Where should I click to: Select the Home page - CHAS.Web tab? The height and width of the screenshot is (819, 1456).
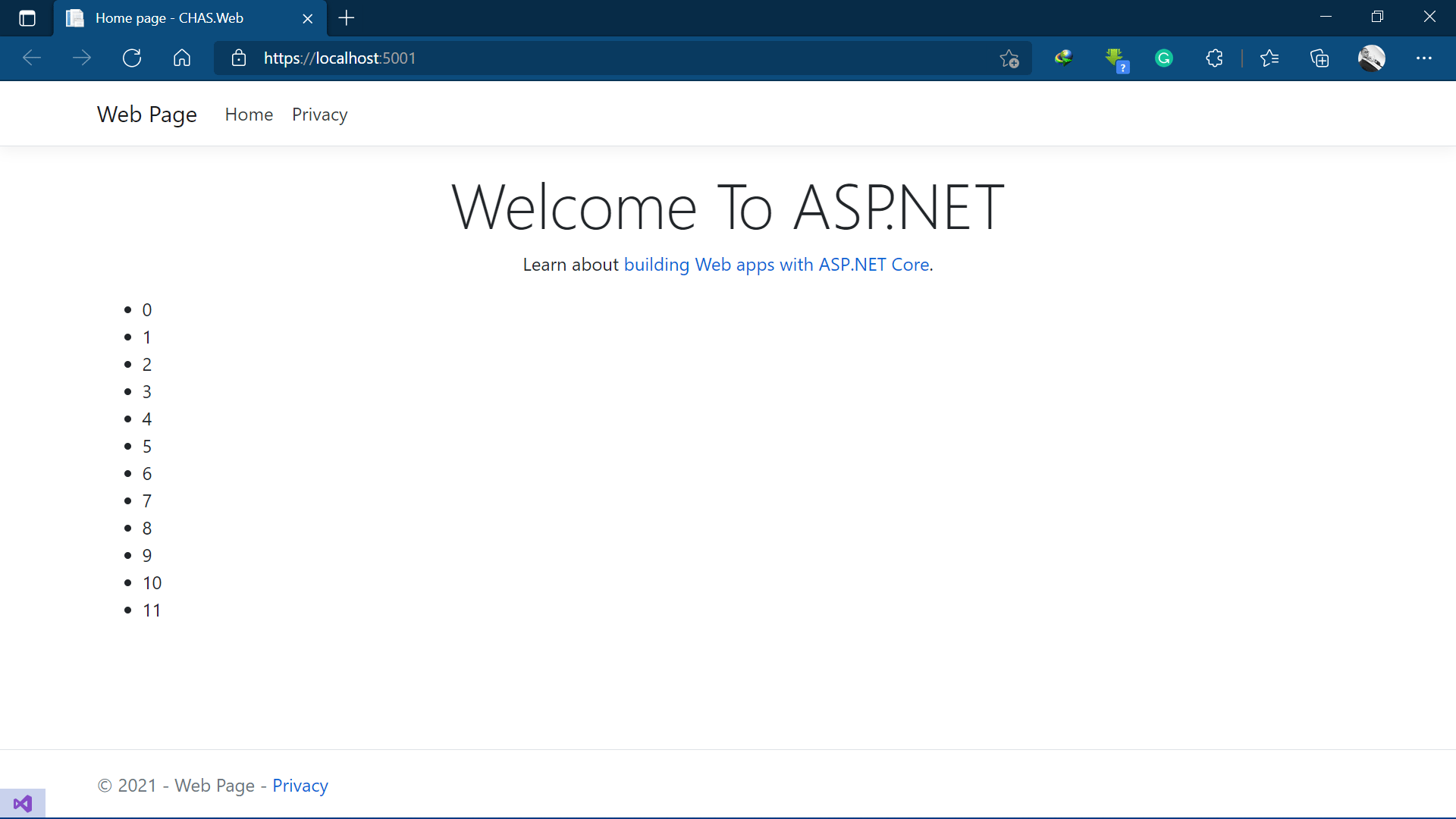tap(169, 18)
